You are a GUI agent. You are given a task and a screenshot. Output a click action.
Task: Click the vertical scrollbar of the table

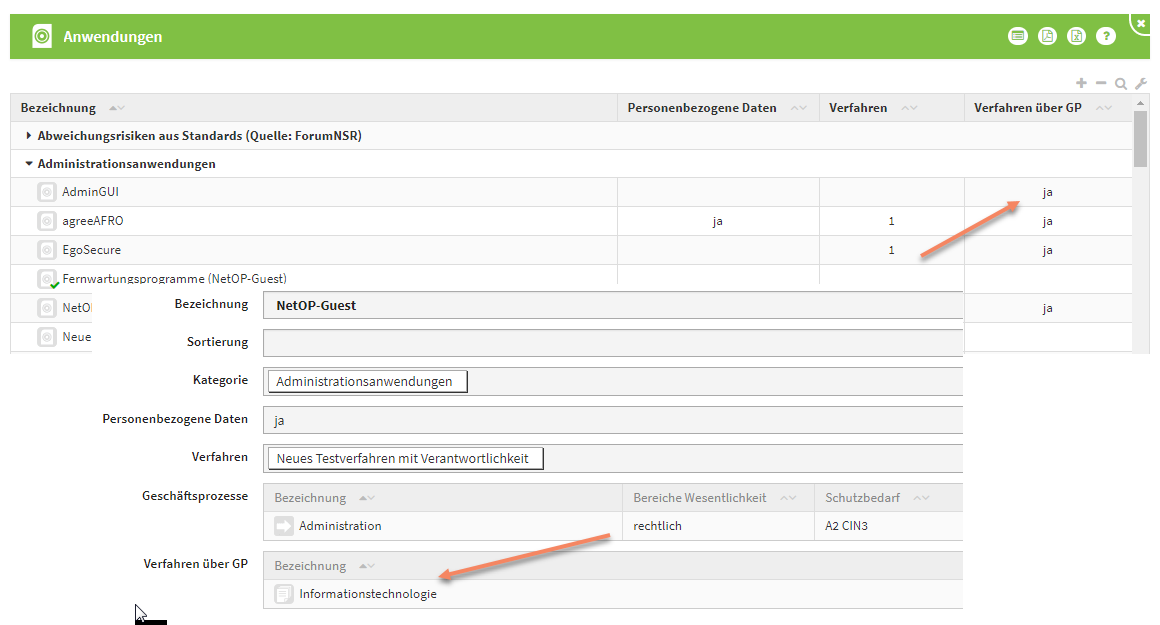(1141, 139)
